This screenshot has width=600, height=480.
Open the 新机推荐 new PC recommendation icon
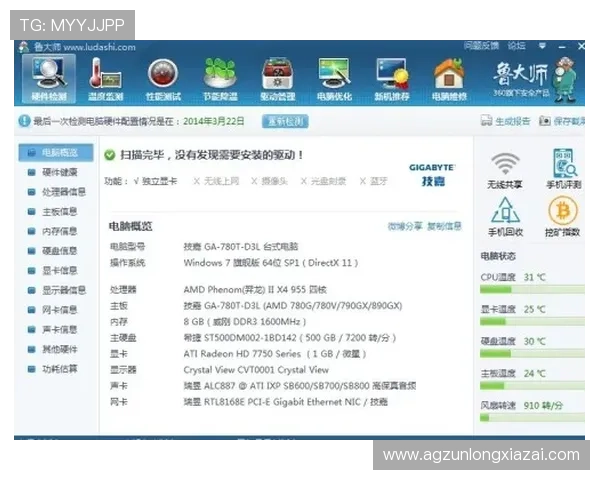click(x=392, y=79)
